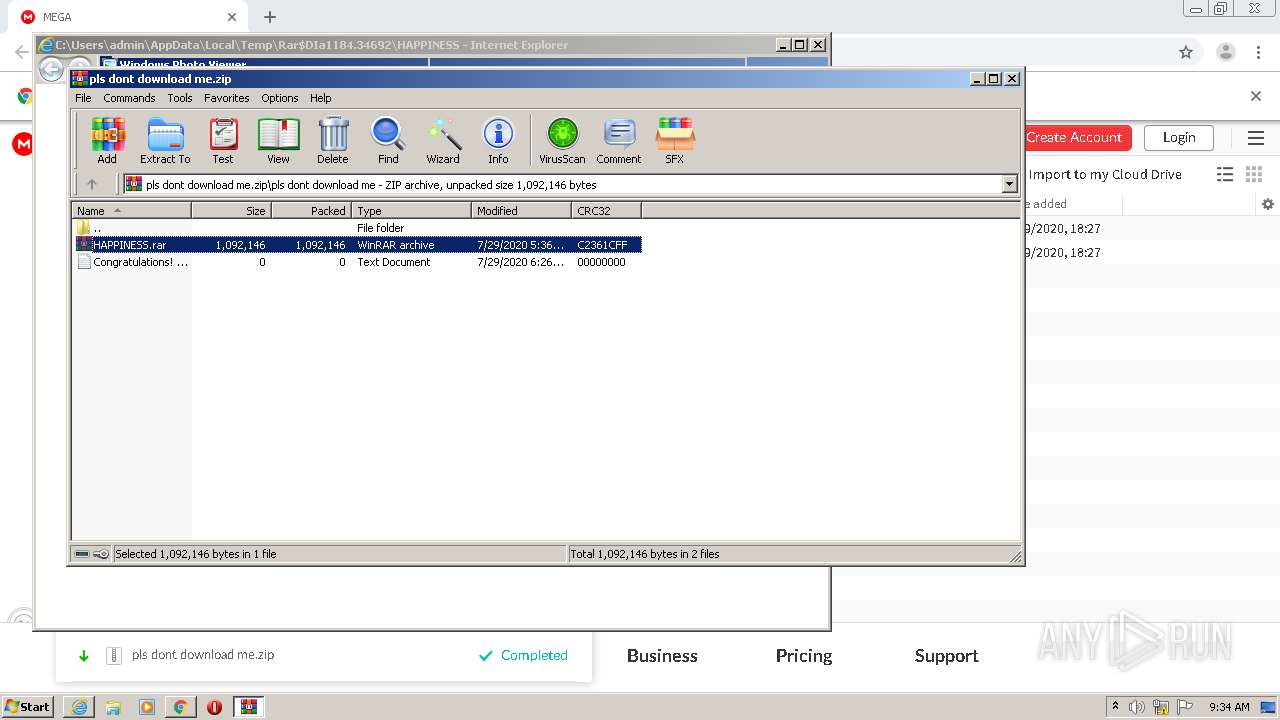Go up one folder level arrow
This screenshot has height=720, width=1280.
point(92,184)
